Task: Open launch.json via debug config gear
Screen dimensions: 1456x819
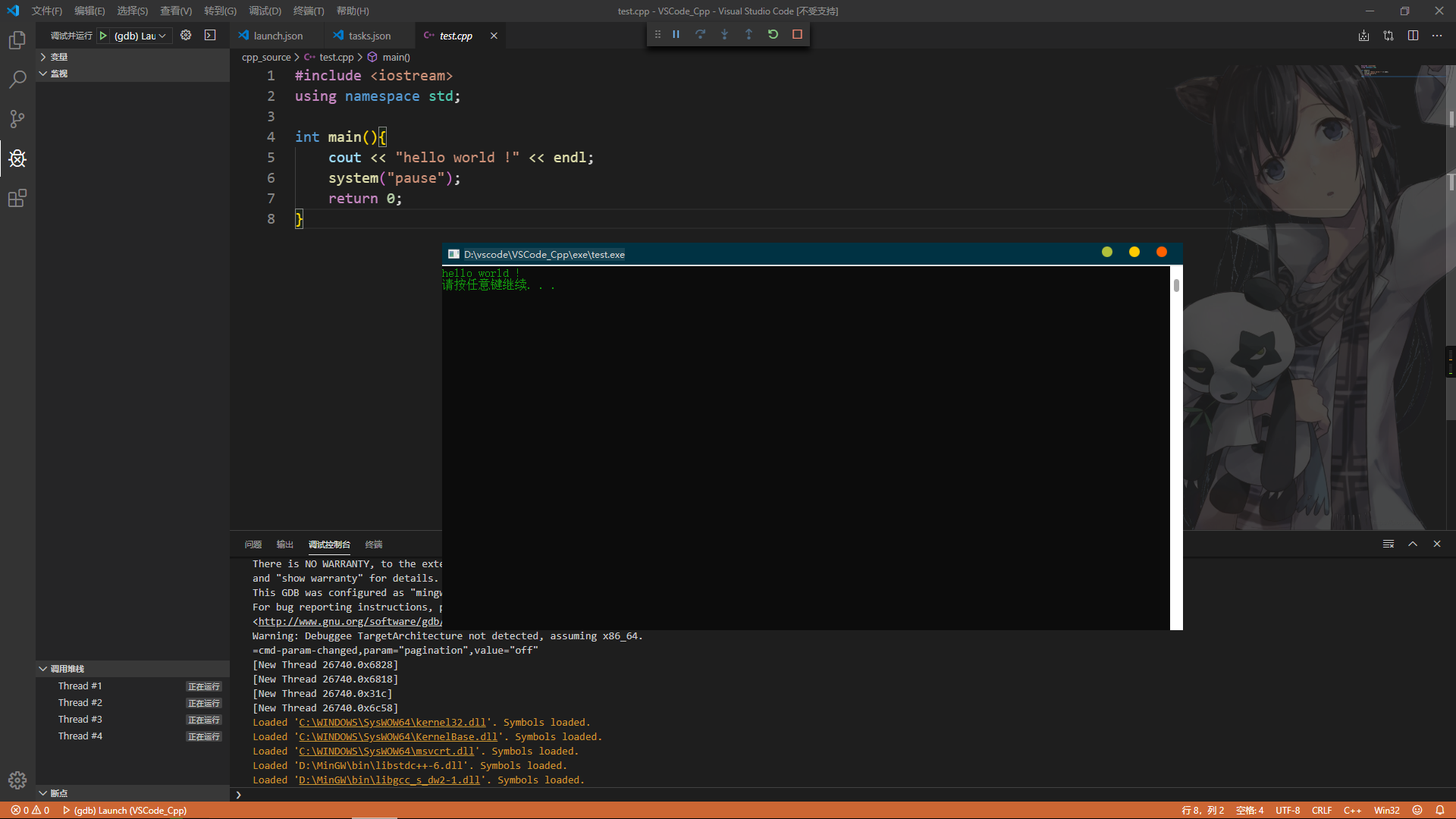Action: pyautogui.click(x=186, y=36)
